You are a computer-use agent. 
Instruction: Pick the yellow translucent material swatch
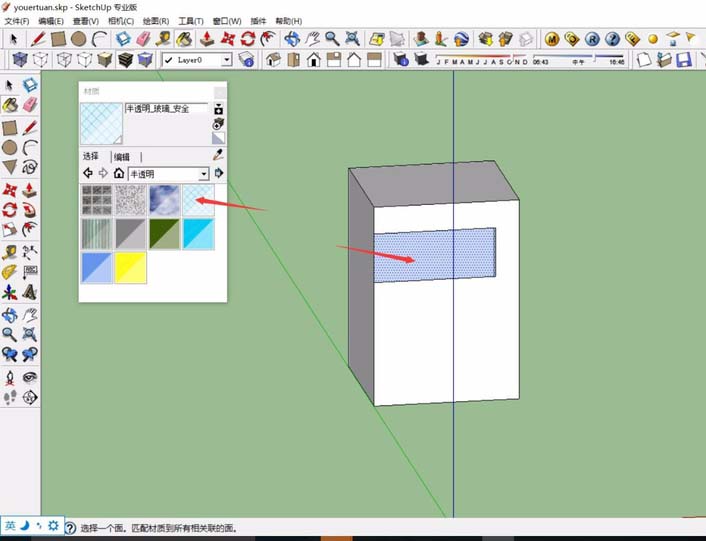point(131,267)
